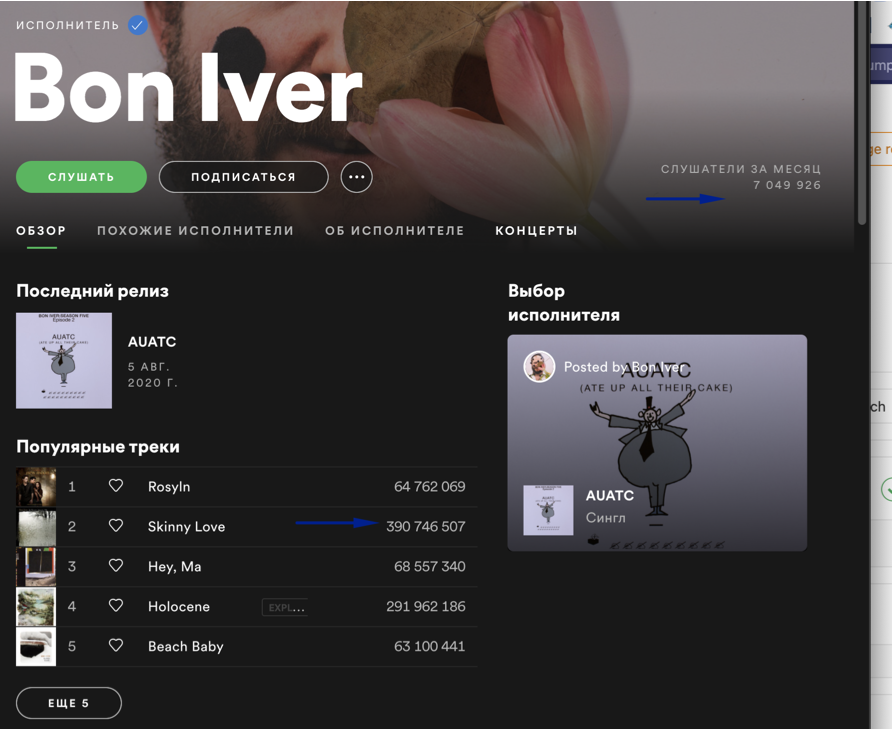
Task: Like the track Rosyln with heart icon
Action: [116, 486]
